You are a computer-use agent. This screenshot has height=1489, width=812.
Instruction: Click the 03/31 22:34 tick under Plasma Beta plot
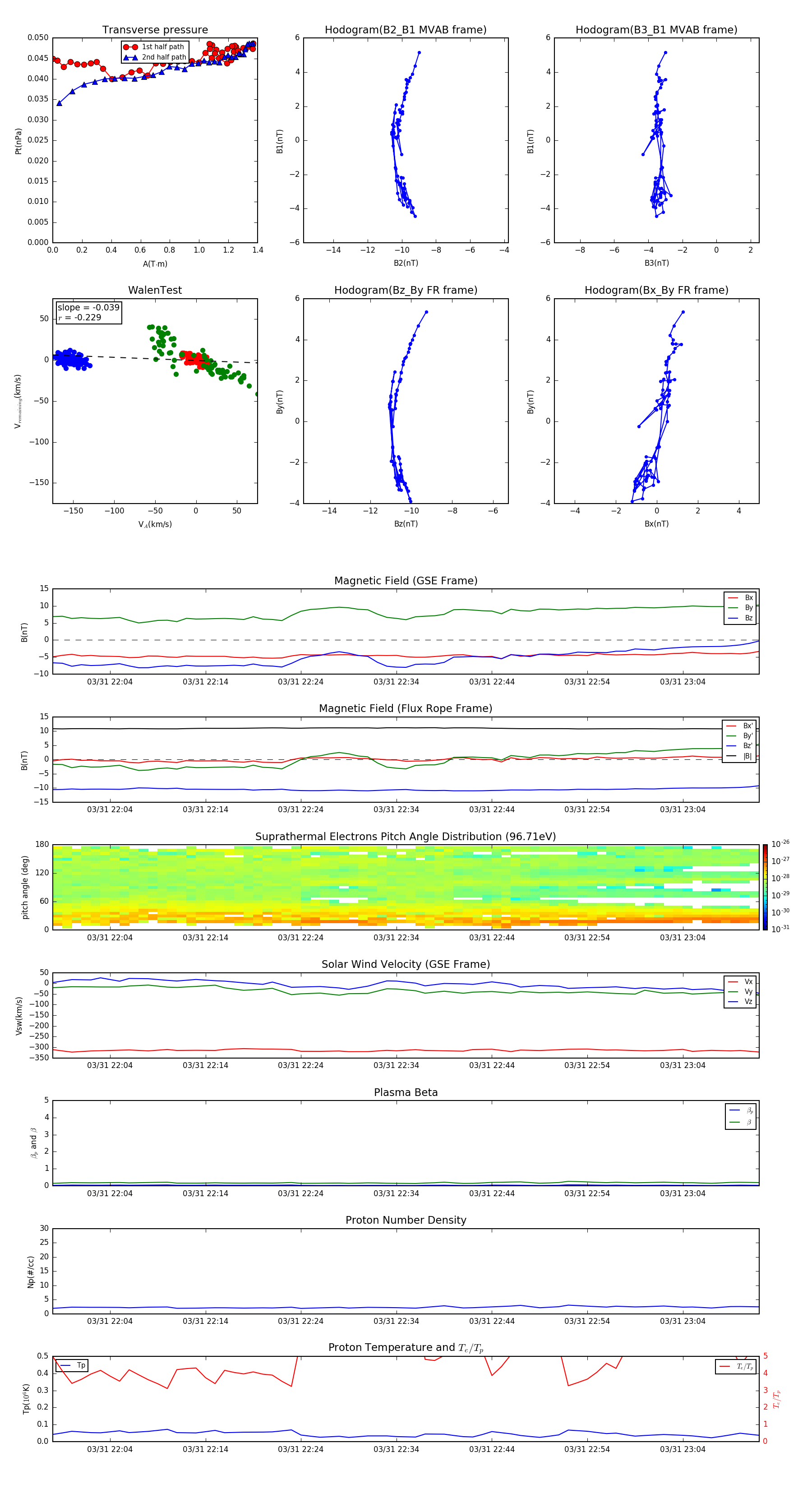[x=396, y=1193]
